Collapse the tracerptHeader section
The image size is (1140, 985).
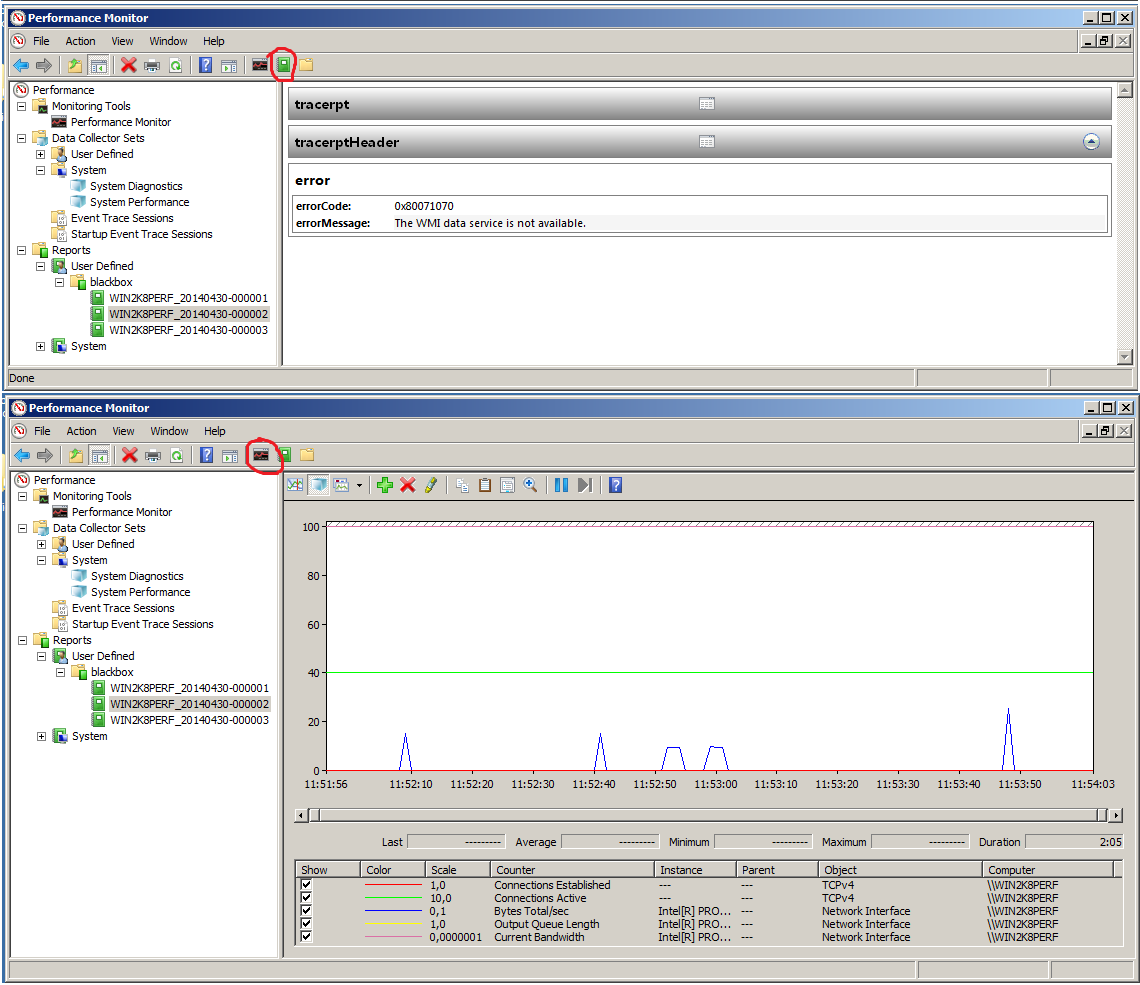pyautogui.click(x=1091, y=142)
